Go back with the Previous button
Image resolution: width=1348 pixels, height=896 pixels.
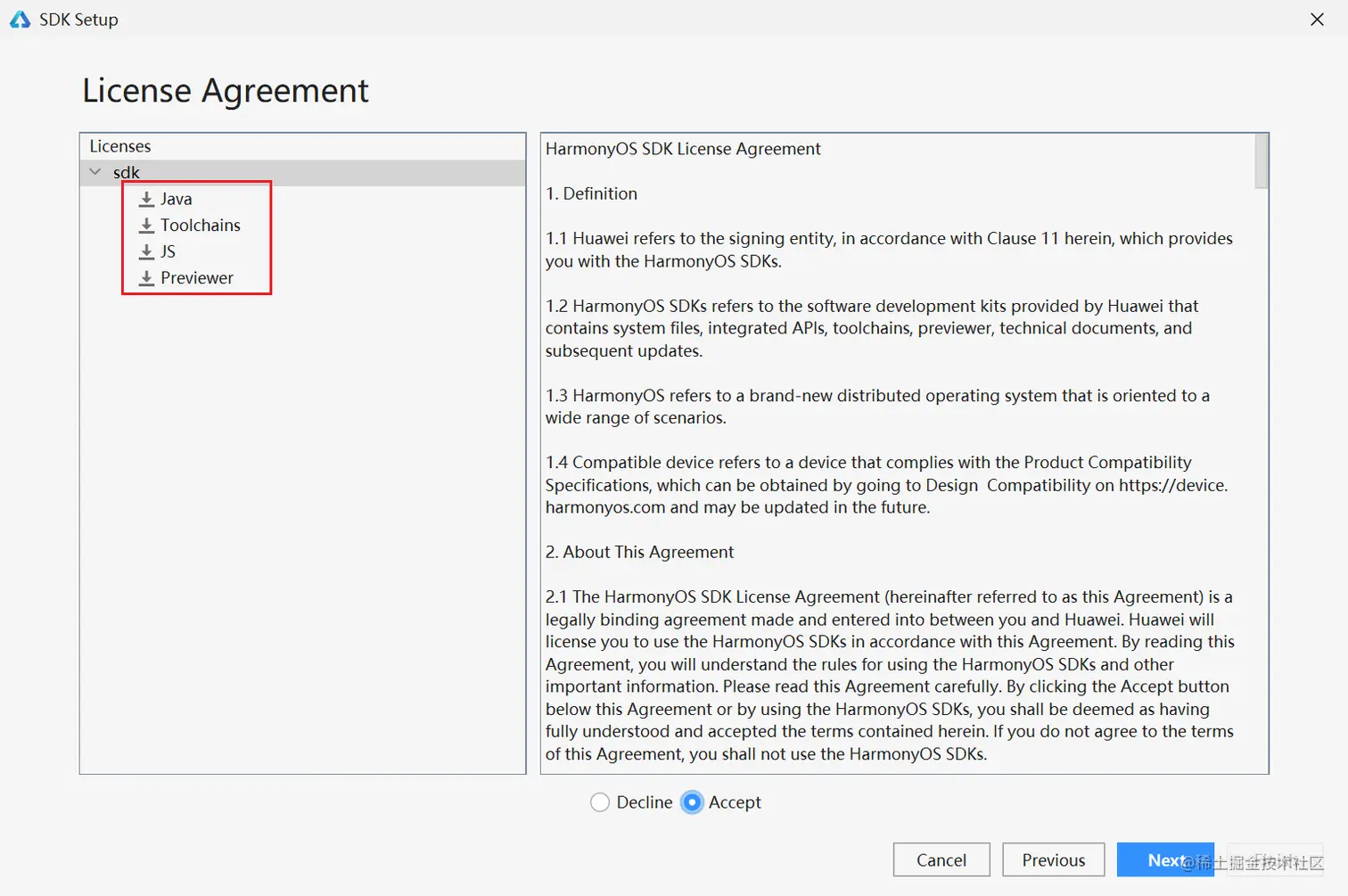pos(1054,860)
